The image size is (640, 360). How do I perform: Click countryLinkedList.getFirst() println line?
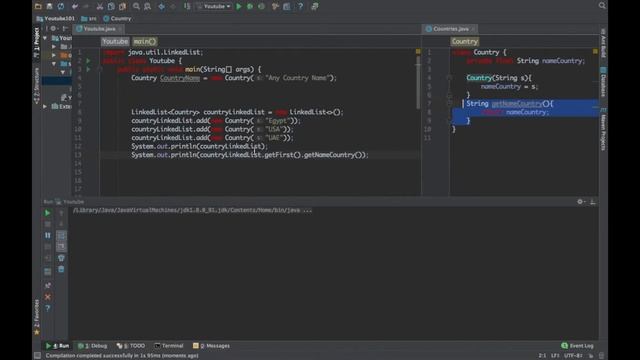[249, 155]
